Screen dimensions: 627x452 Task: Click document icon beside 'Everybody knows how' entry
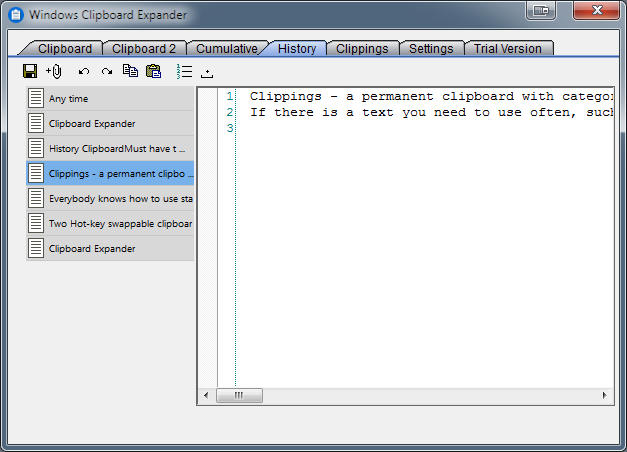[x=36, y=198]
